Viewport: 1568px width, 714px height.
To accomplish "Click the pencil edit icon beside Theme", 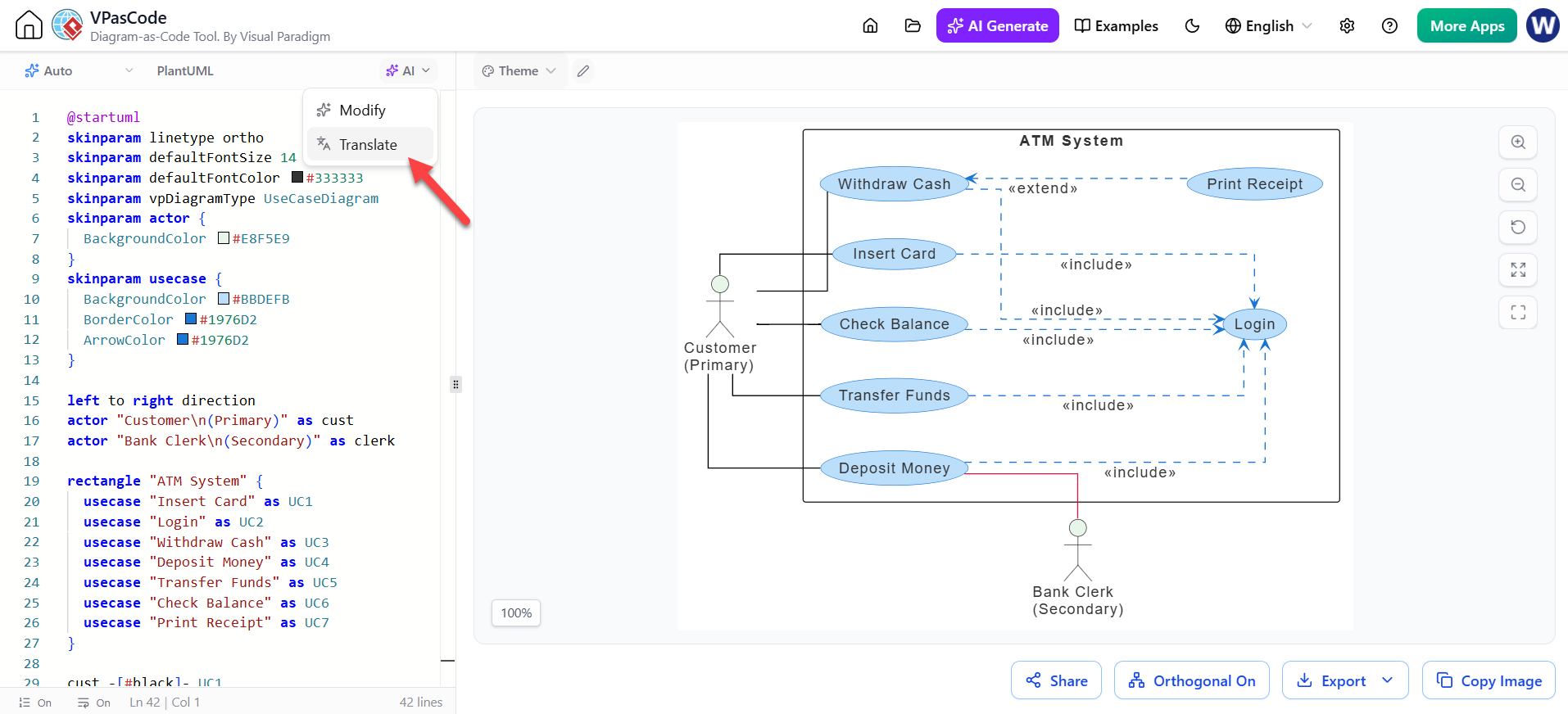I will click(x=582, y=71).
